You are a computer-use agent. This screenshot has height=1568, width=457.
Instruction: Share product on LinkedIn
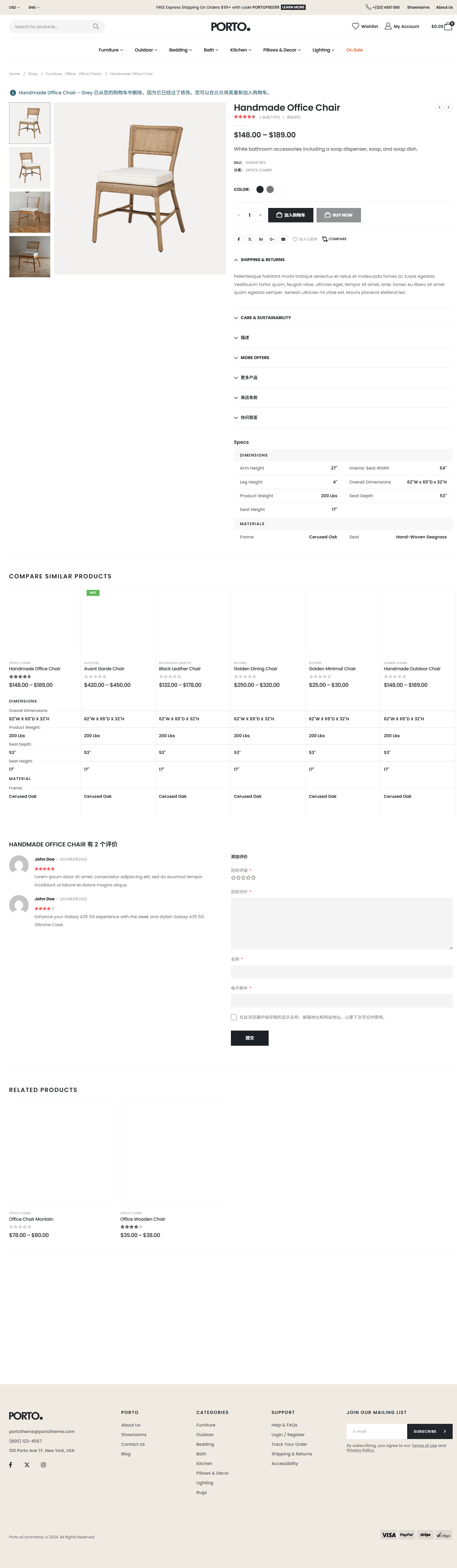click(261, 239)
